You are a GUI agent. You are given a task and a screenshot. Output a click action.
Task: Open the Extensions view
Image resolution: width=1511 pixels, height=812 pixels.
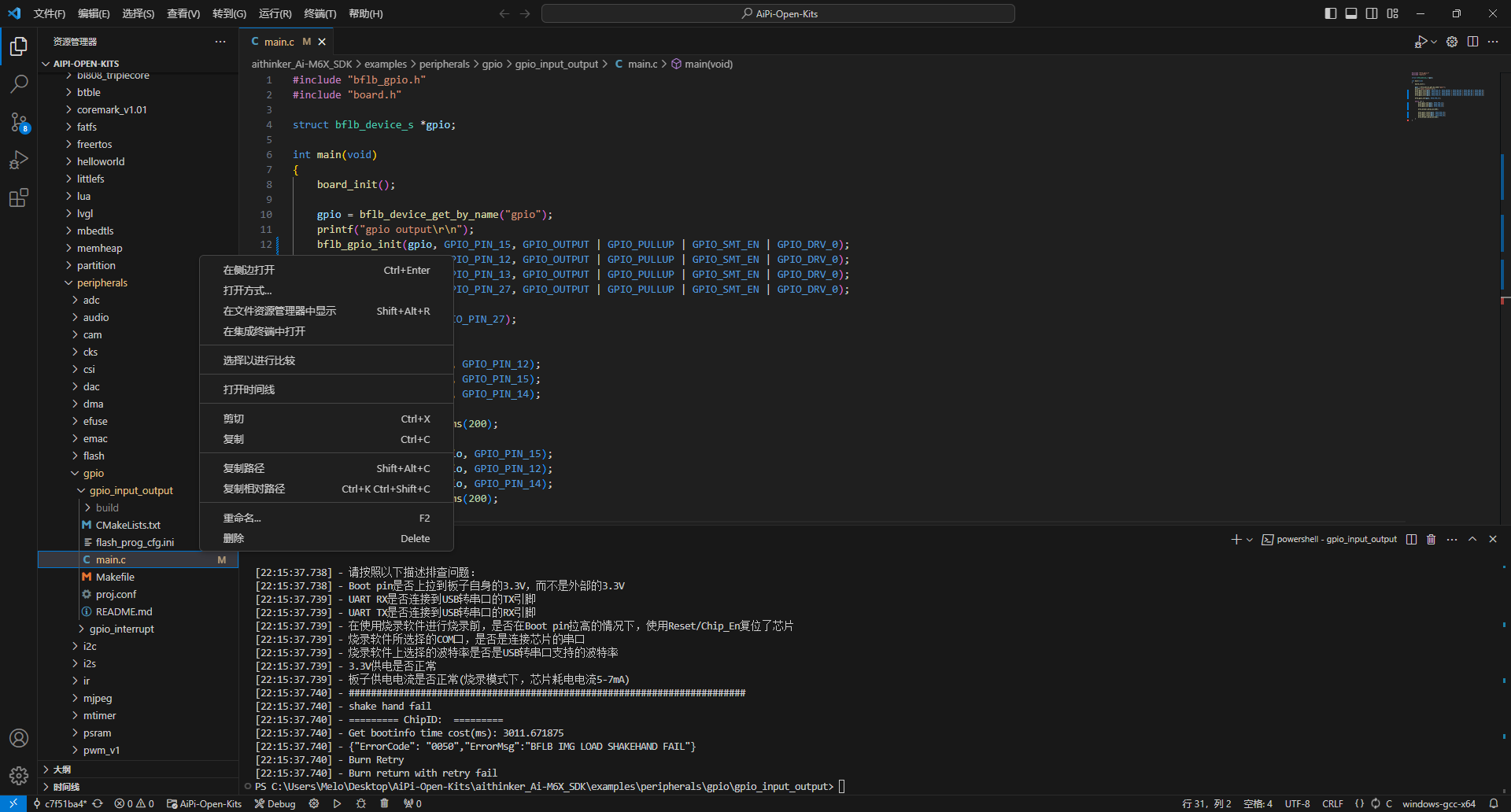tap(19, 197)
